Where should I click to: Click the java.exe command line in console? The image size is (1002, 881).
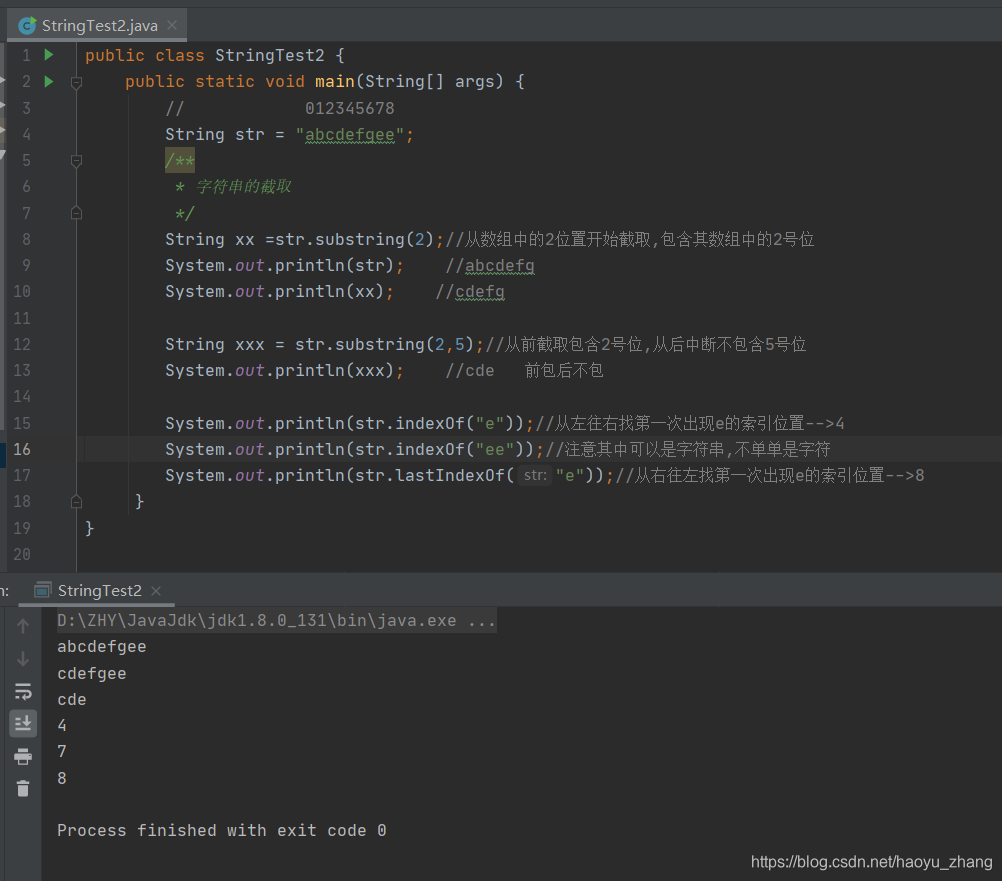point(276,620)
